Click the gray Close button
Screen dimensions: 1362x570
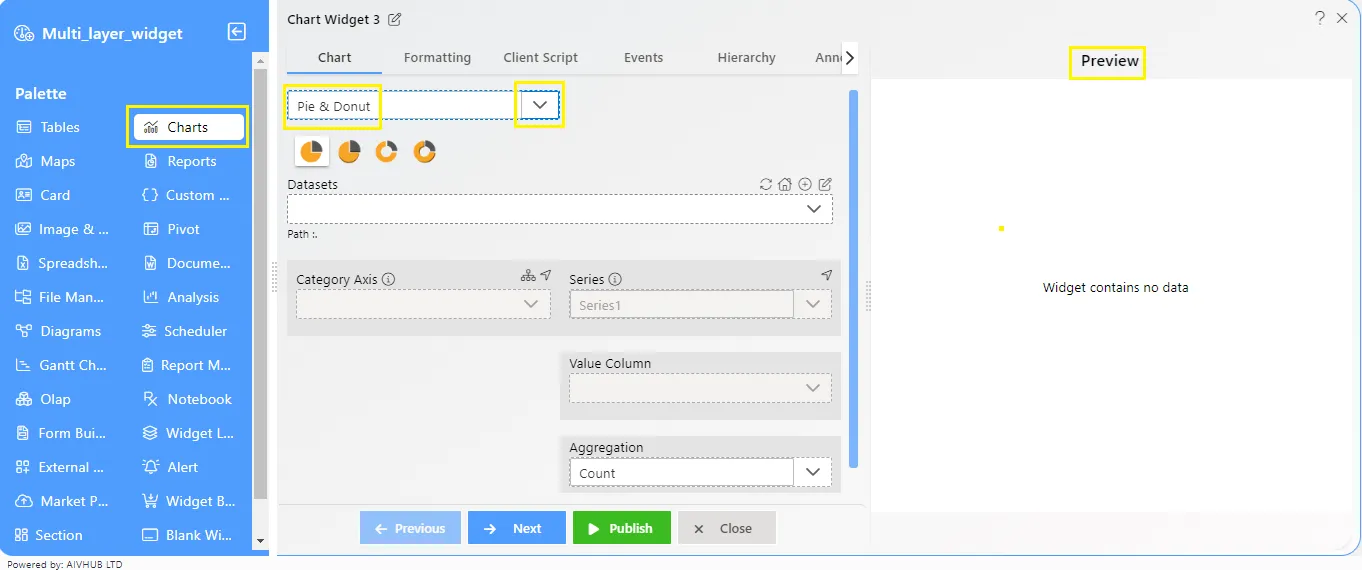[726, 528]
